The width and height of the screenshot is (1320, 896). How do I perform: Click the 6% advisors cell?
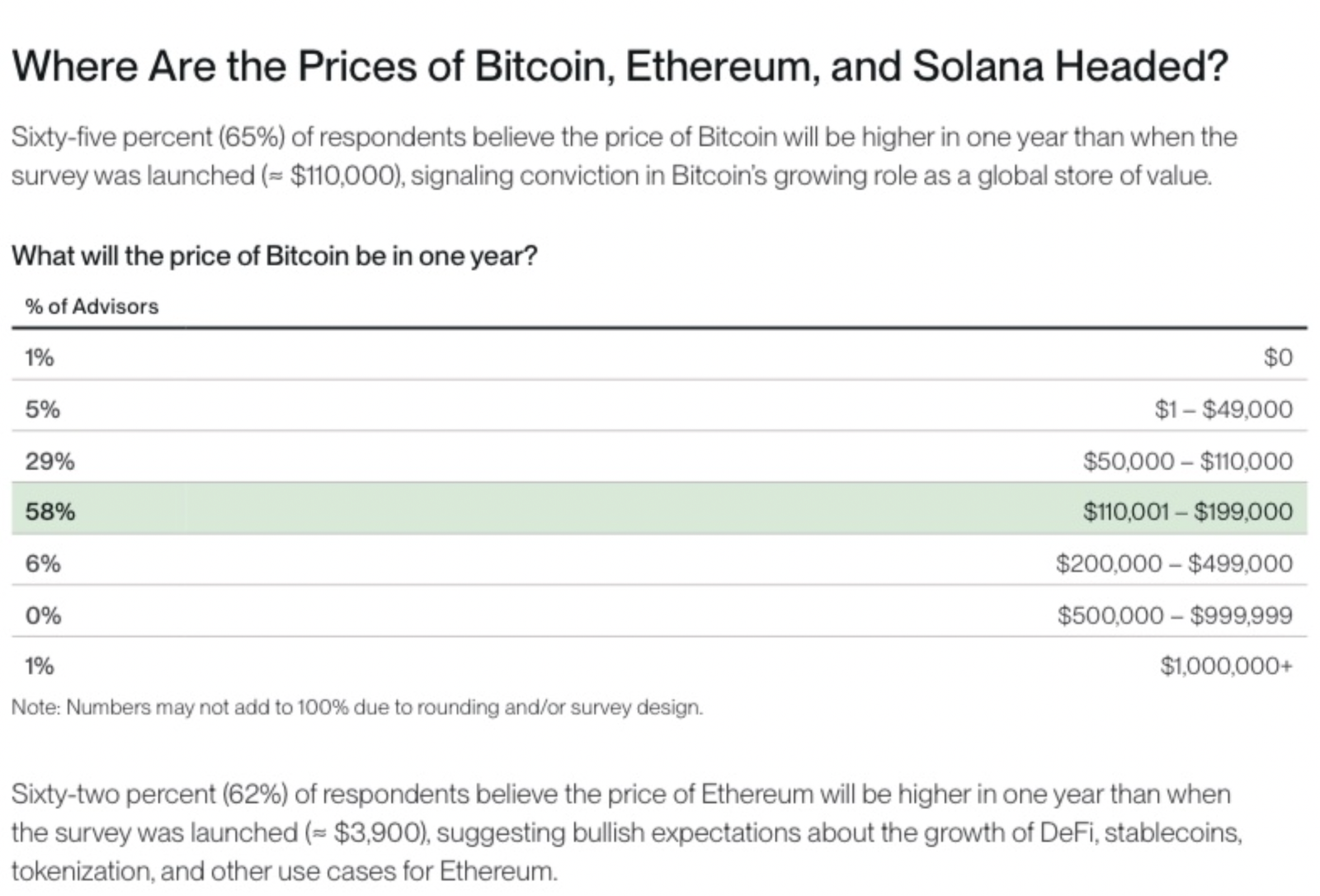[42, 564]
